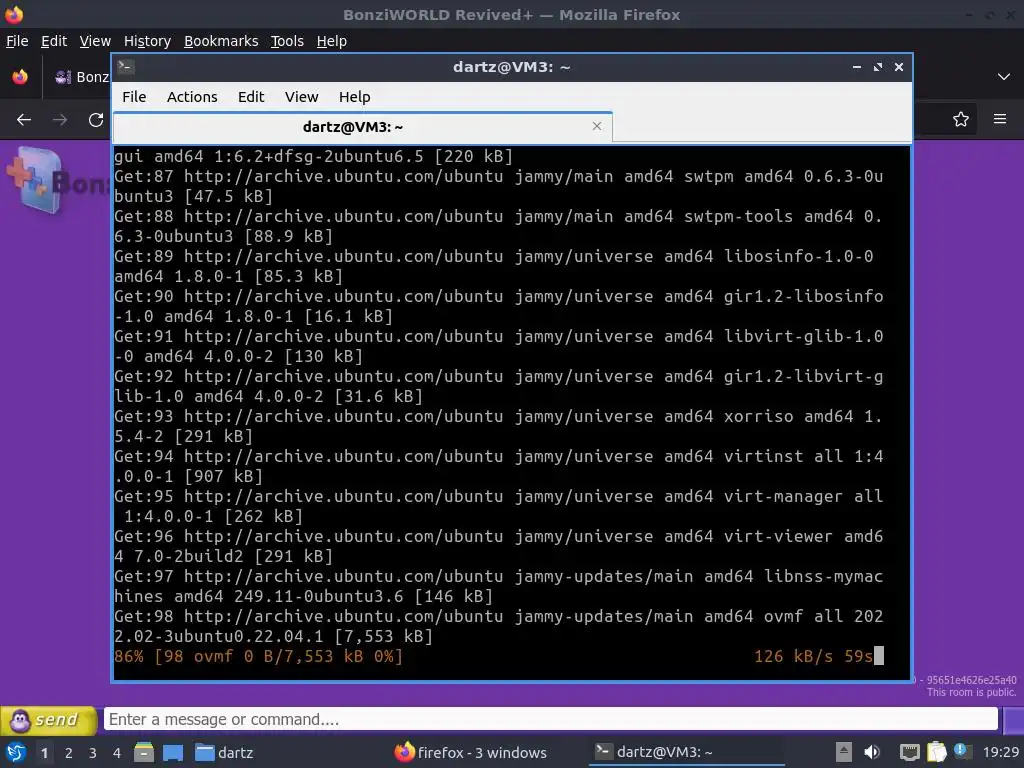Activate the firefox - 3 windows taskbar button
The width and height of the screenshot is (1024, 768).
tap(471, 752)
